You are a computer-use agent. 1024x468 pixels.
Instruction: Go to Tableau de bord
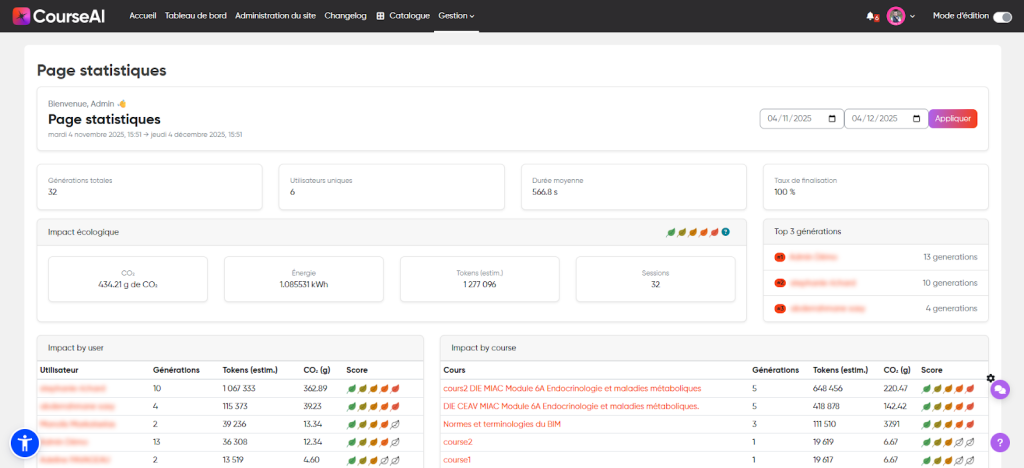[195, 16]
